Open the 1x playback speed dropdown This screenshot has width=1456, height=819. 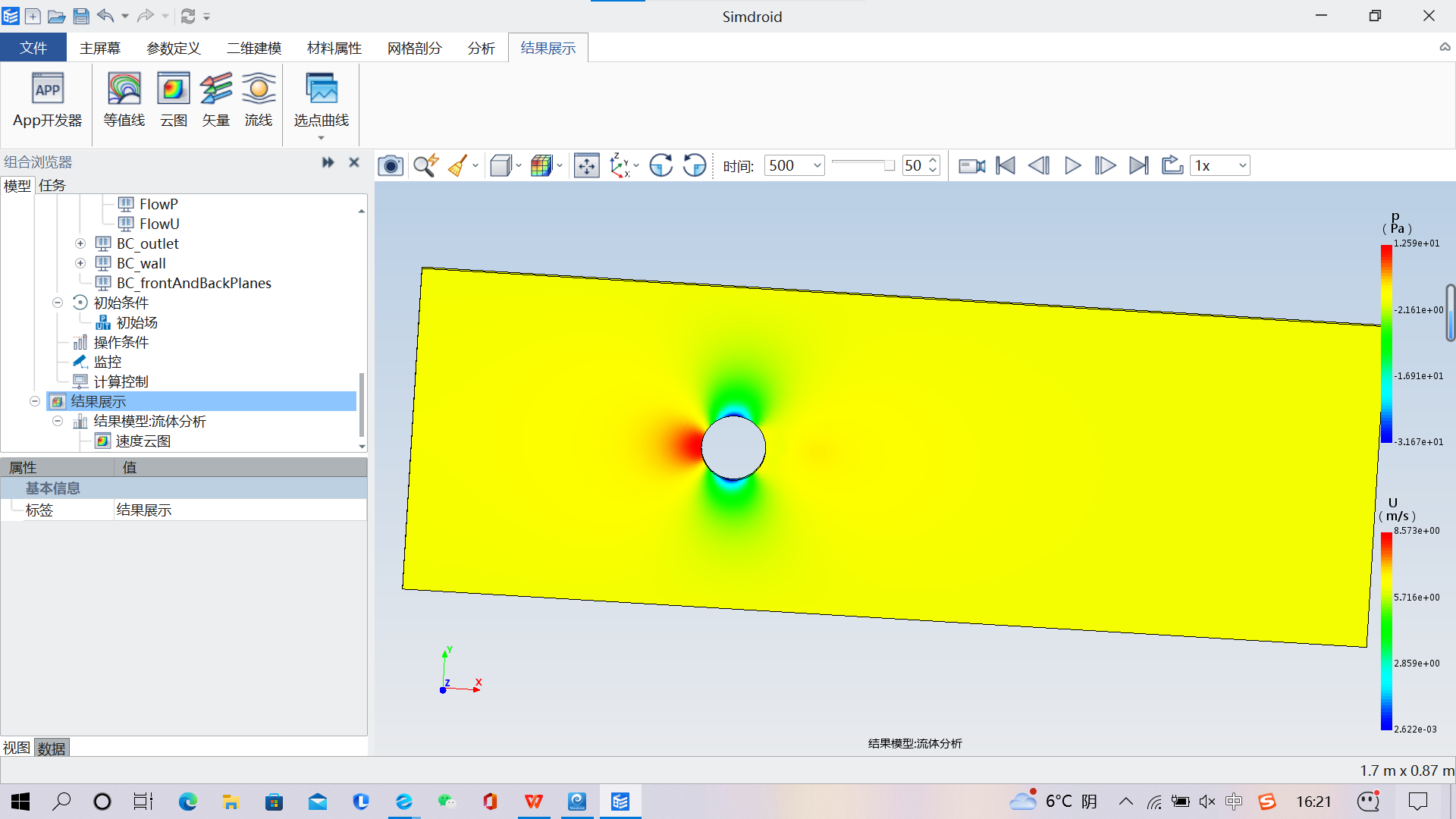pos(1242,165)
